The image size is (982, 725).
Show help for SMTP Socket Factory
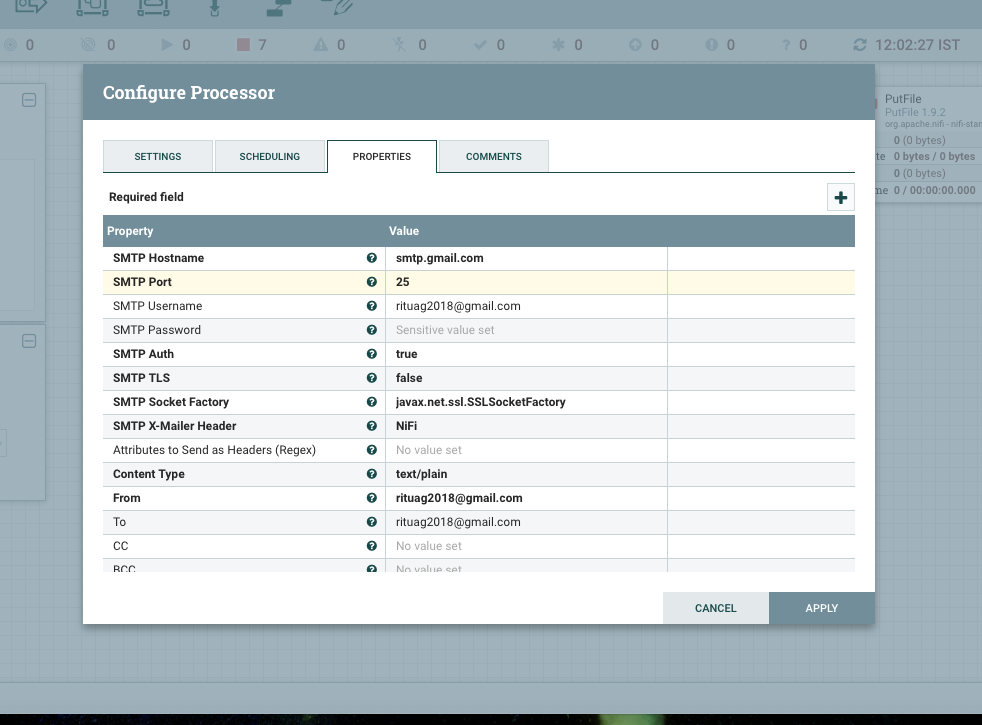(371, 402)
